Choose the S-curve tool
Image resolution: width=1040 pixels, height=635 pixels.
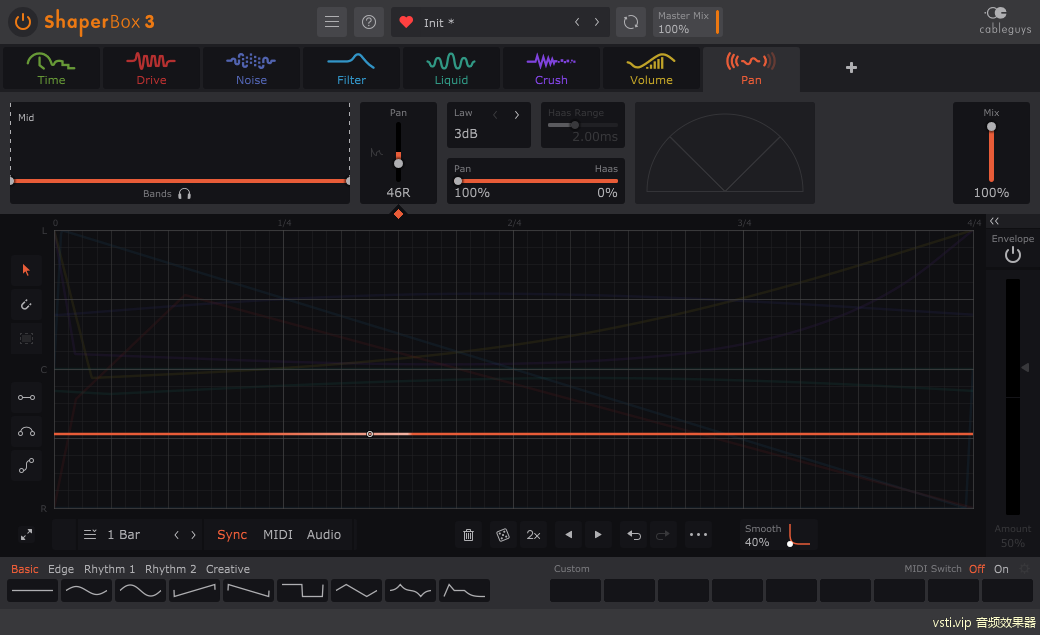click(x=27, y=466)
